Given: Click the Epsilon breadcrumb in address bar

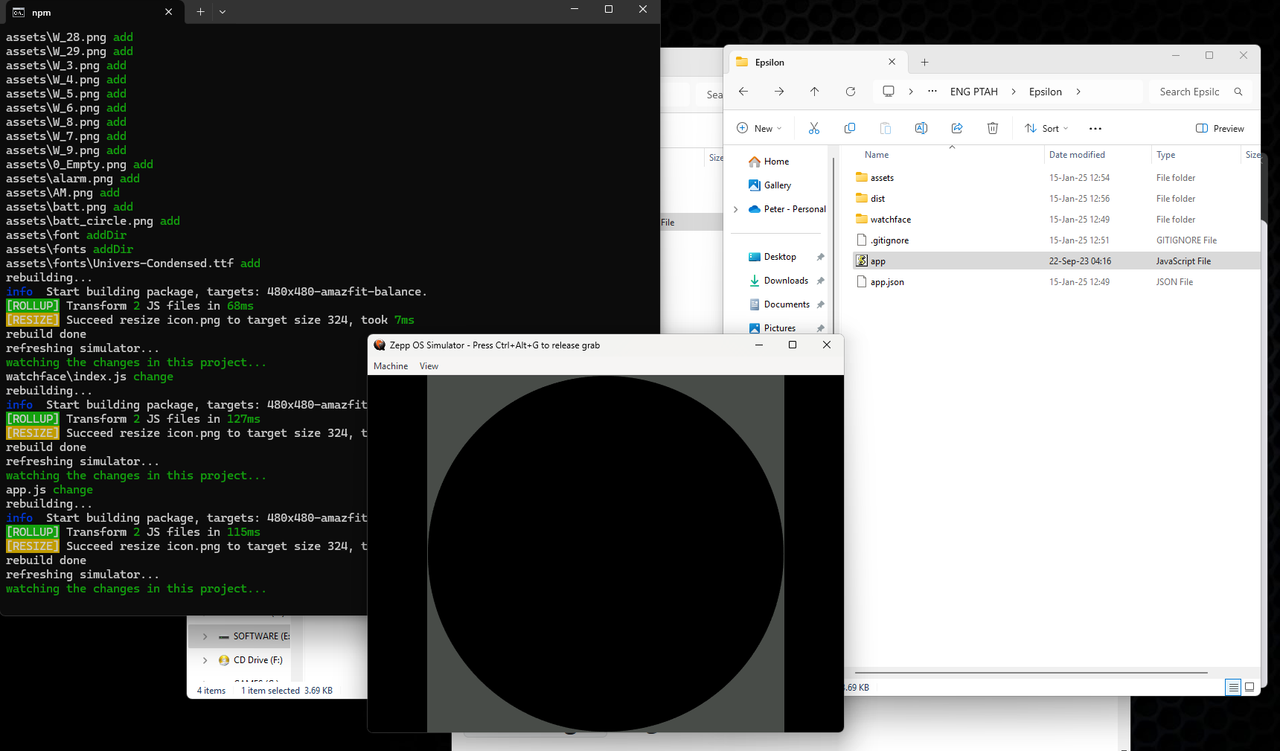Looking at the screenshot, I should (1046, 91).
